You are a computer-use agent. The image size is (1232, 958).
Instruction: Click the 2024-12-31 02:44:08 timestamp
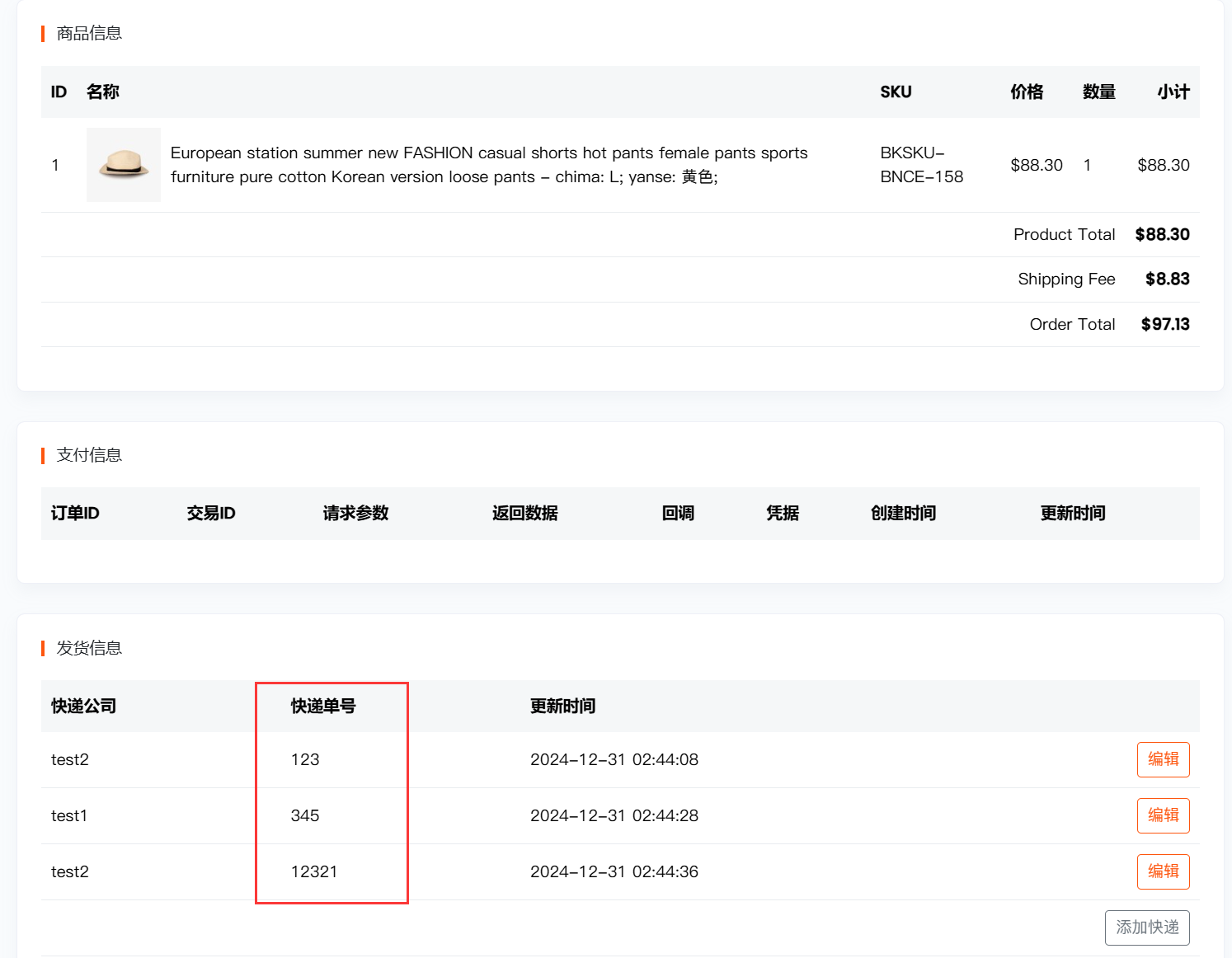click(x=614, y=759)
